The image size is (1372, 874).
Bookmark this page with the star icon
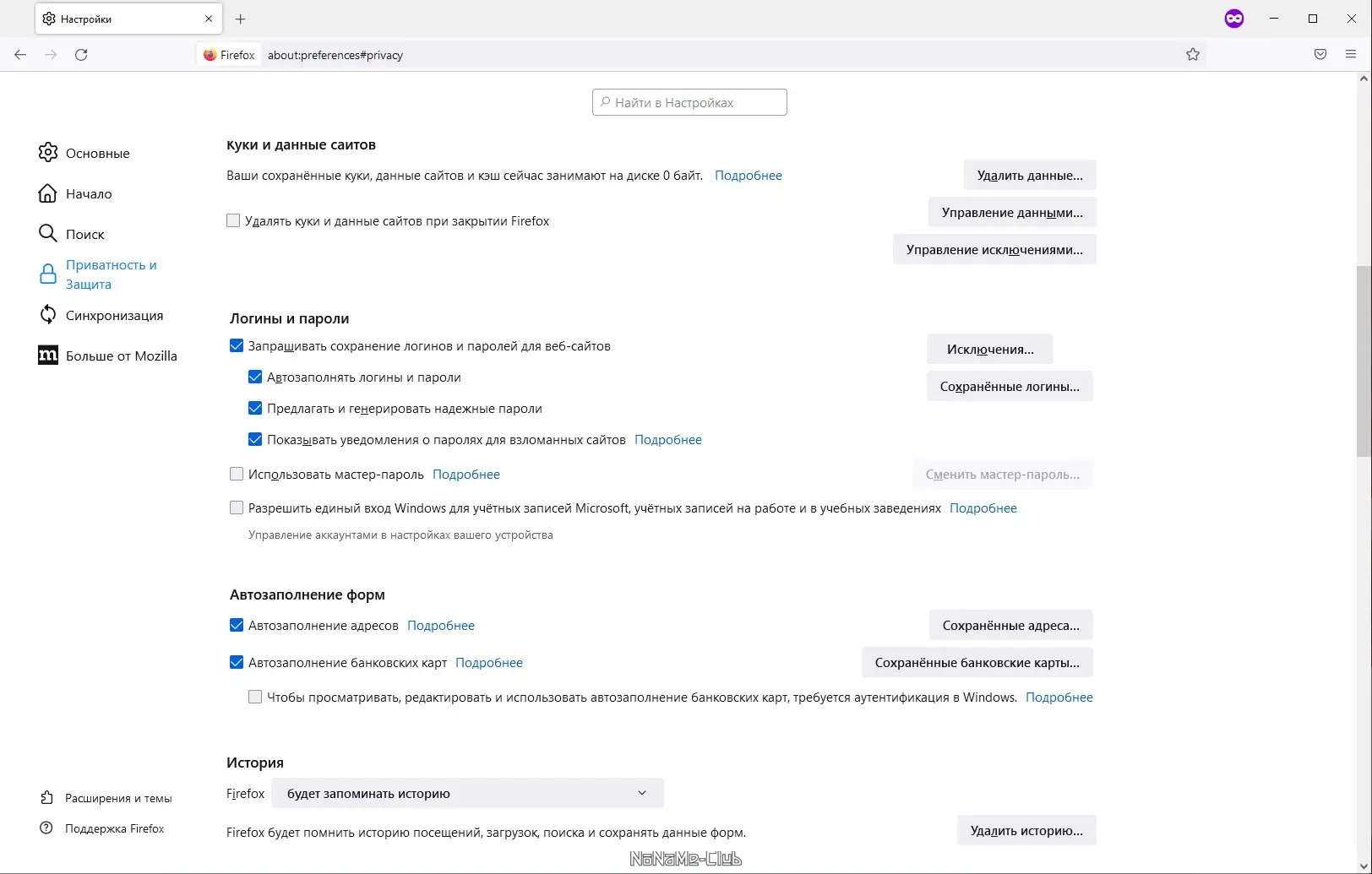(x=1193, y=55)
